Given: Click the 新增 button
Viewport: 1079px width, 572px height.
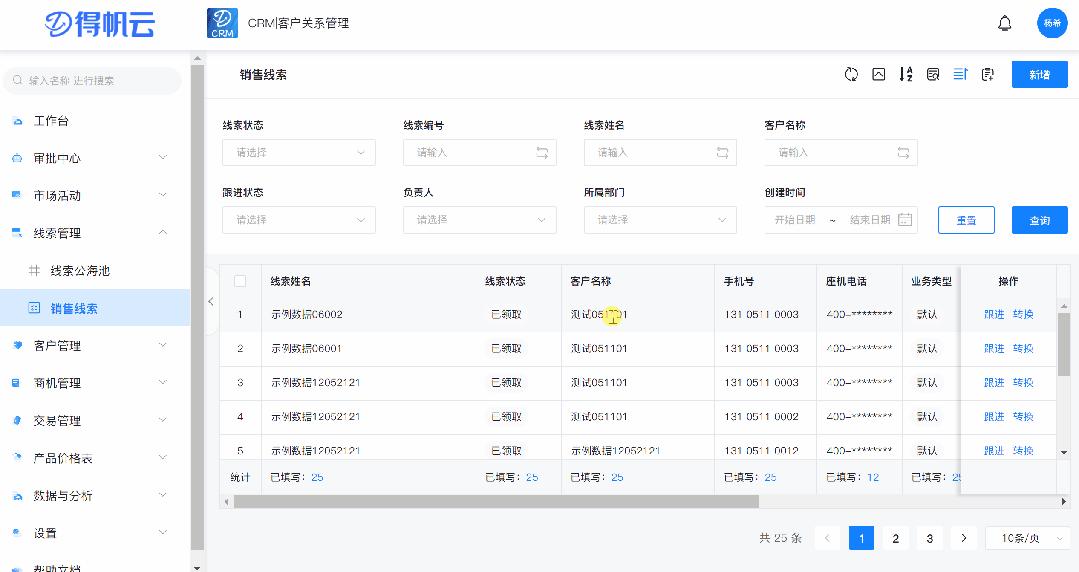Looking at the screenshot, I should (x=1039, y=74).
